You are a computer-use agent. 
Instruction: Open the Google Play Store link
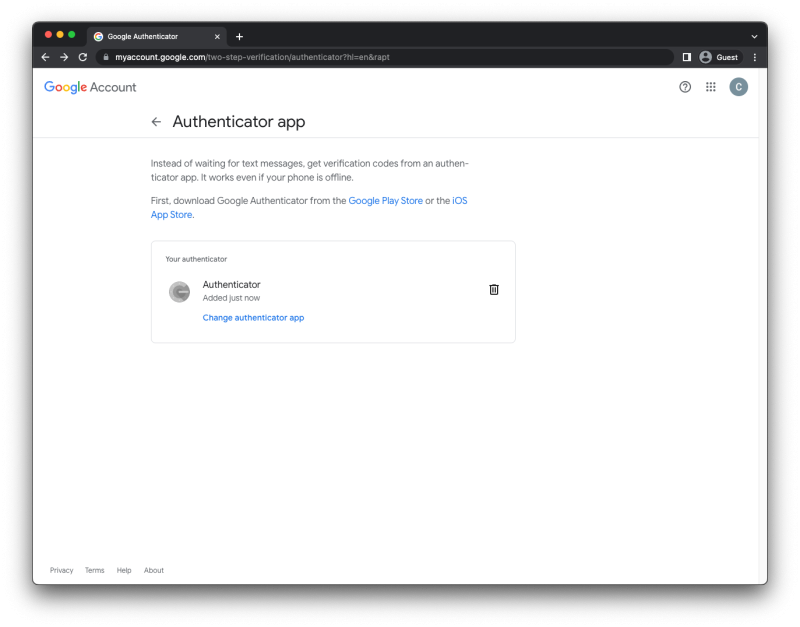pyautogui.click(x=386, y=200)
